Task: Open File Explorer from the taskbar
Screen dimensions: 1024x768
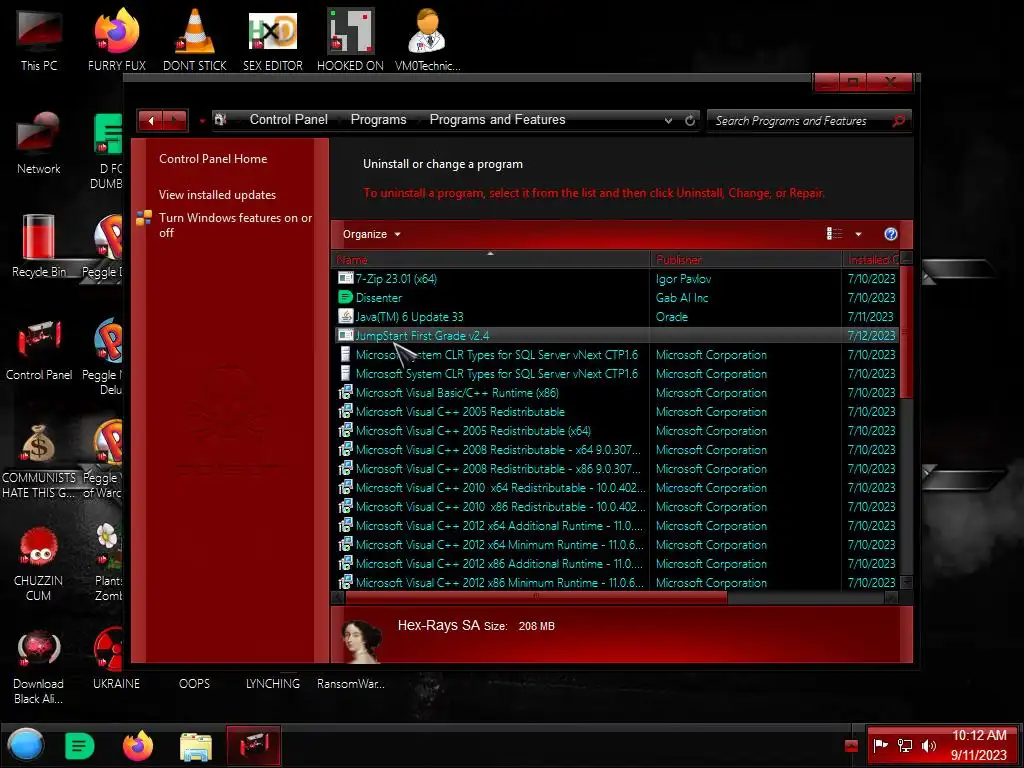Action: 196,746
